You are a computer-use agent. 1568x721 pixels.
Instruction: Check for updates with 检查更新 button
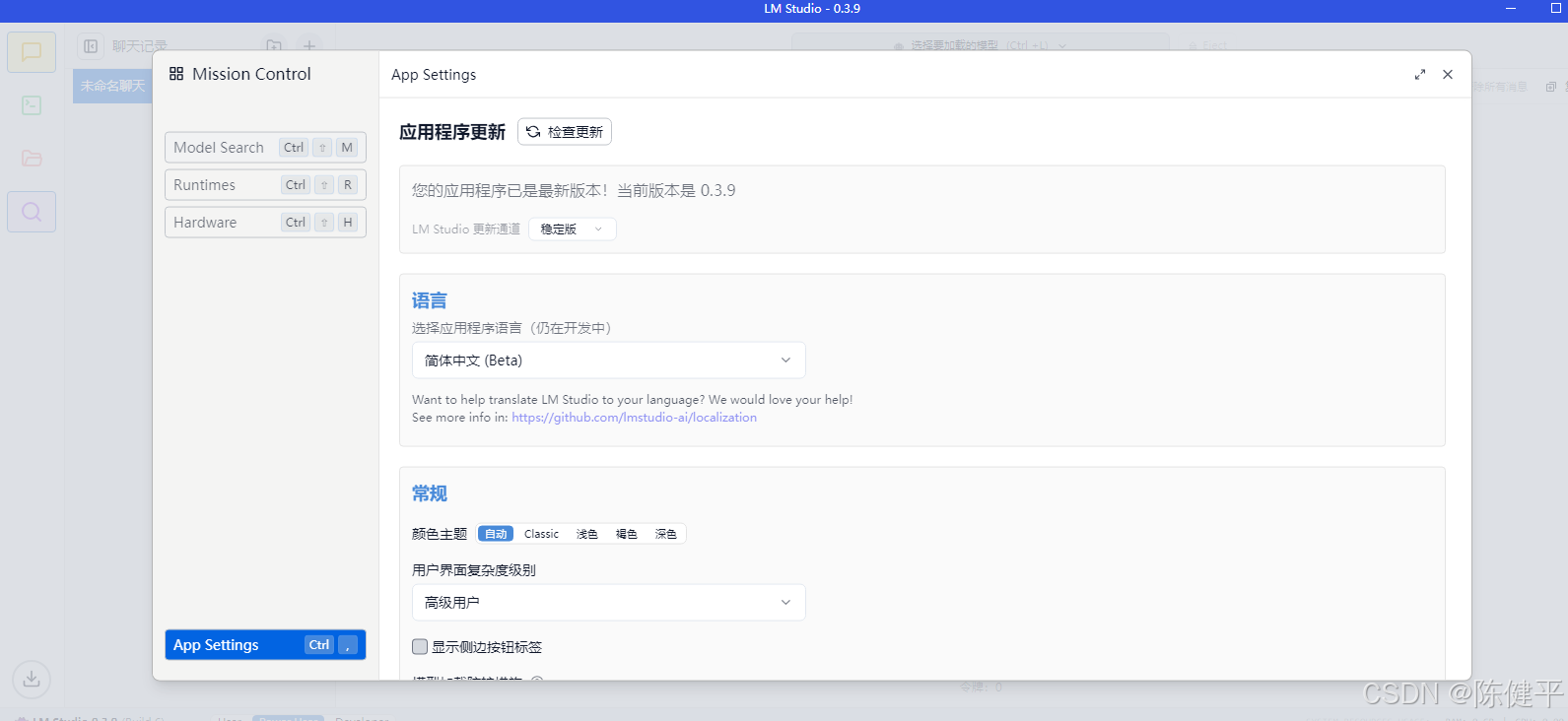coord(565,132)
